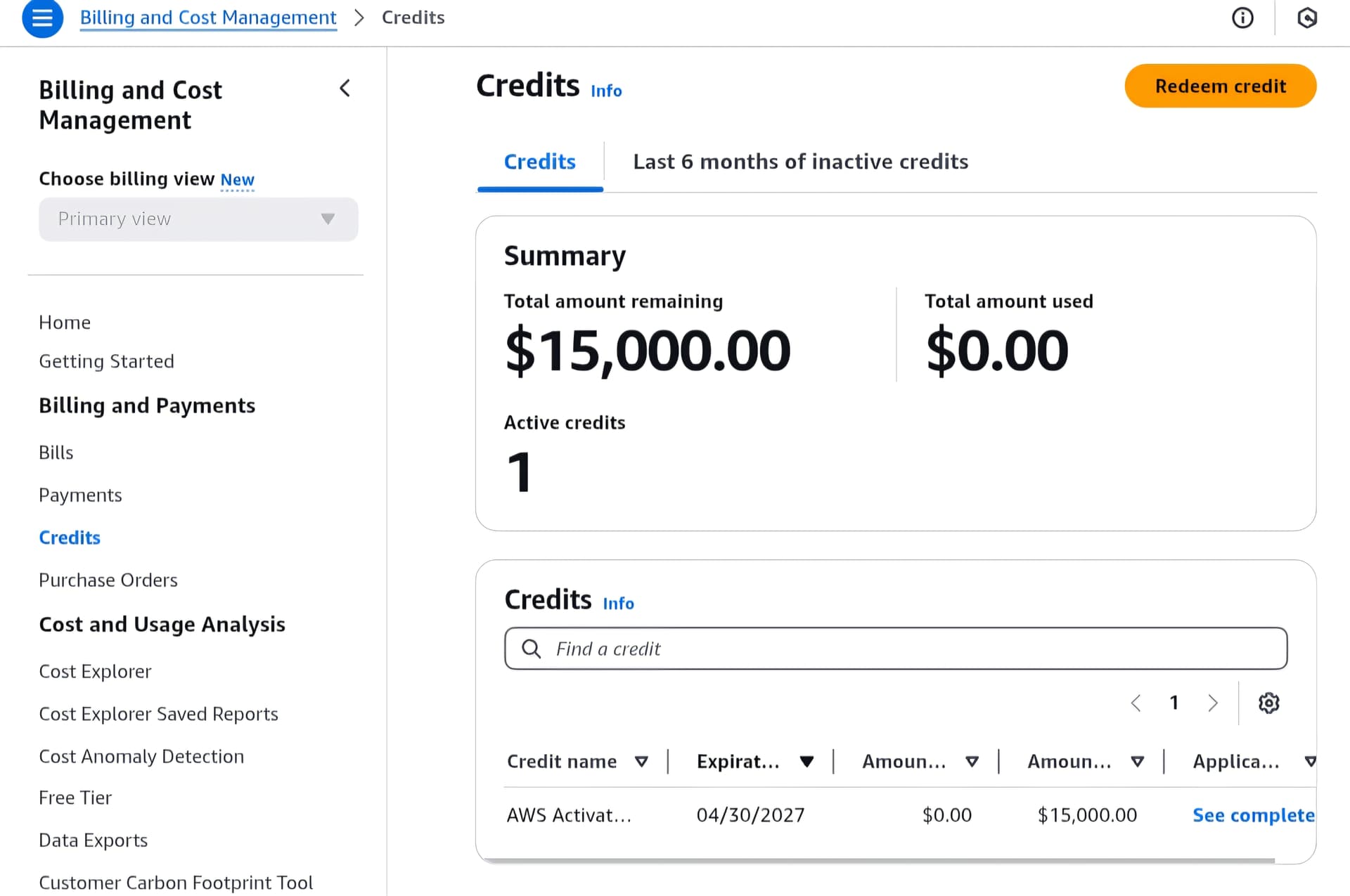Click Info link next to Credits heading

click(606, 91)
